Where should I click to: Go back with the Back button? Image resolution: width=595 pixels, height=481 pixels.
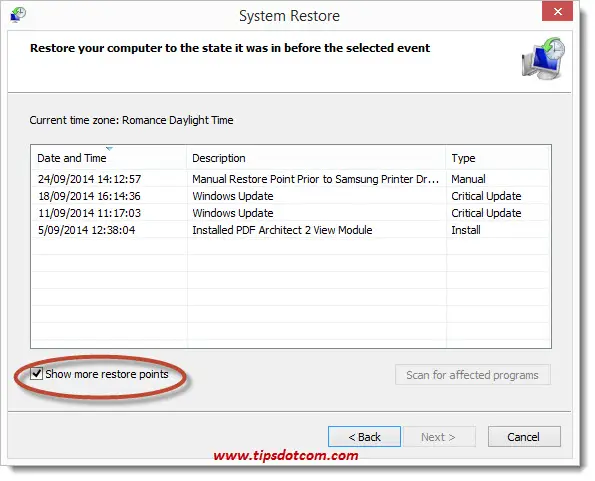(x=364, y=437)
